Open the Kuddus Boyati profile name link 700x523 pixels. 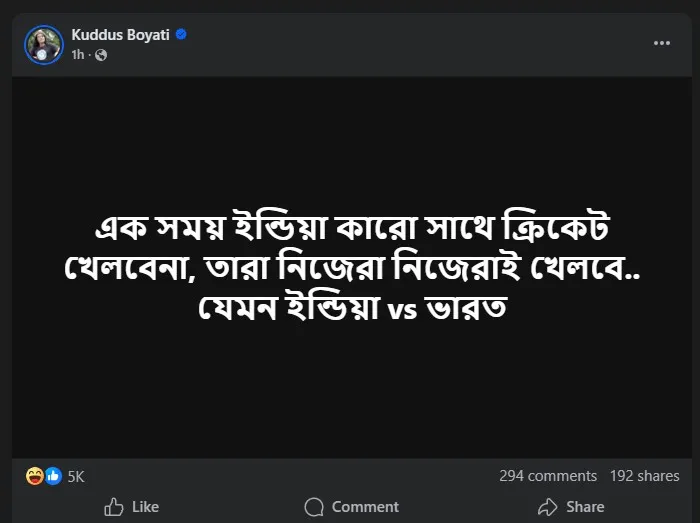coord(121,35)
